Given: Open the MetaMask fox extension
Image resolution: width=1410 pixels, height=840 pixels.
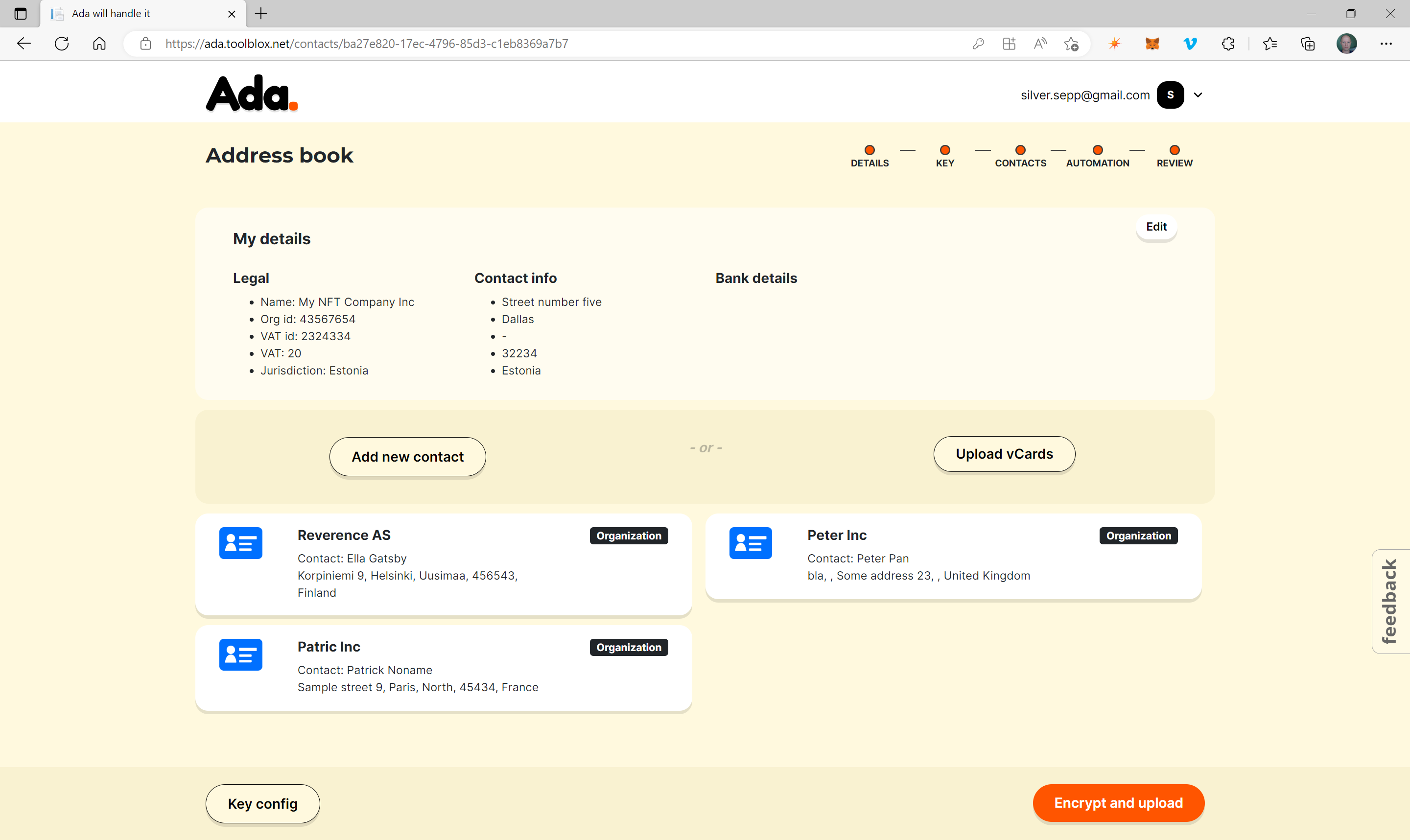Looking at the screenshot, I should click(x=1152, y=44).
